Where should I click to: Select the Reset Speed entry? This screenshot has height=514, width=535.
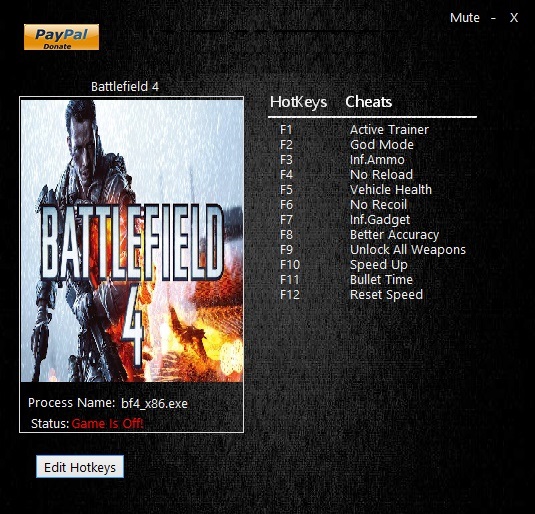[x=386, y=295]
